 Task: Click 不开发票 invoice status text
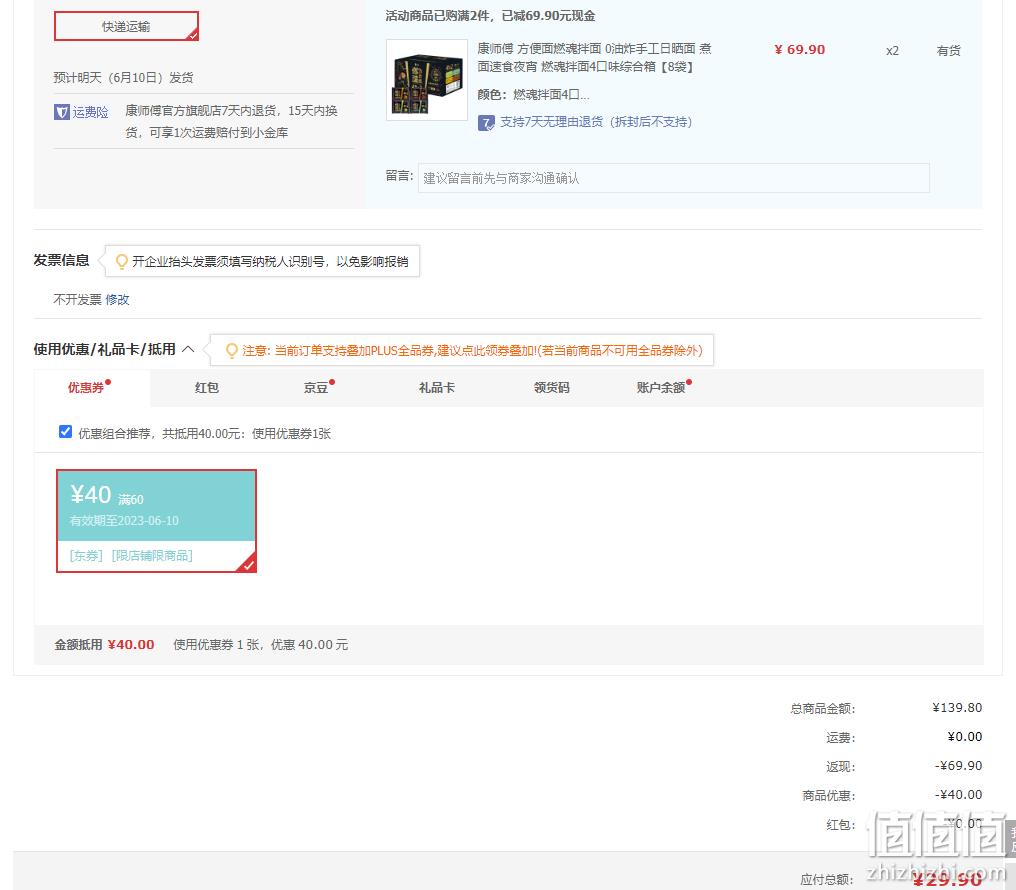pyautogui.click(x=77, y=299)
